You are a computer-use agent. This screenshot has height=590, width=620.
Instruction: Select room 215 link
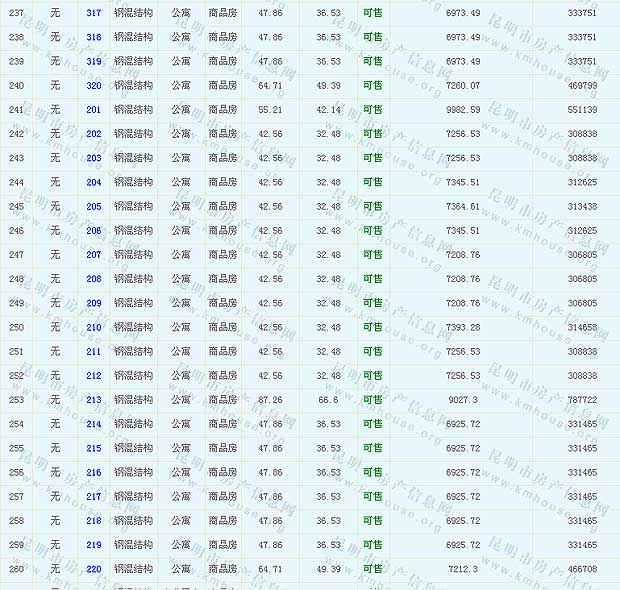click(x=94, y=448)
